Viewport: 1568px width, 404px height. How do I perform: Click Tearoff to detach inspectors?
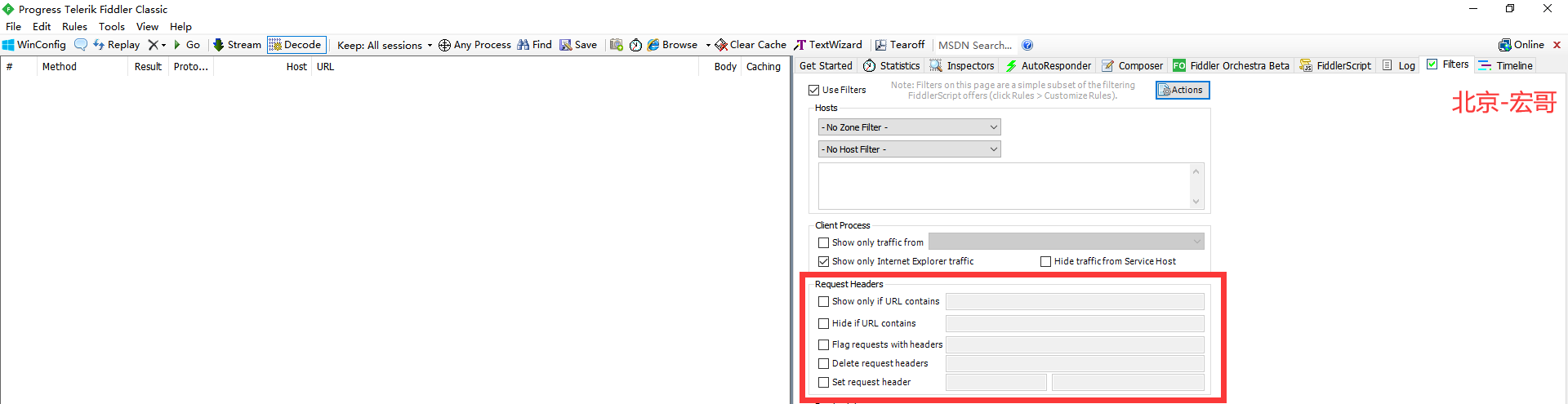click(900, 45)
